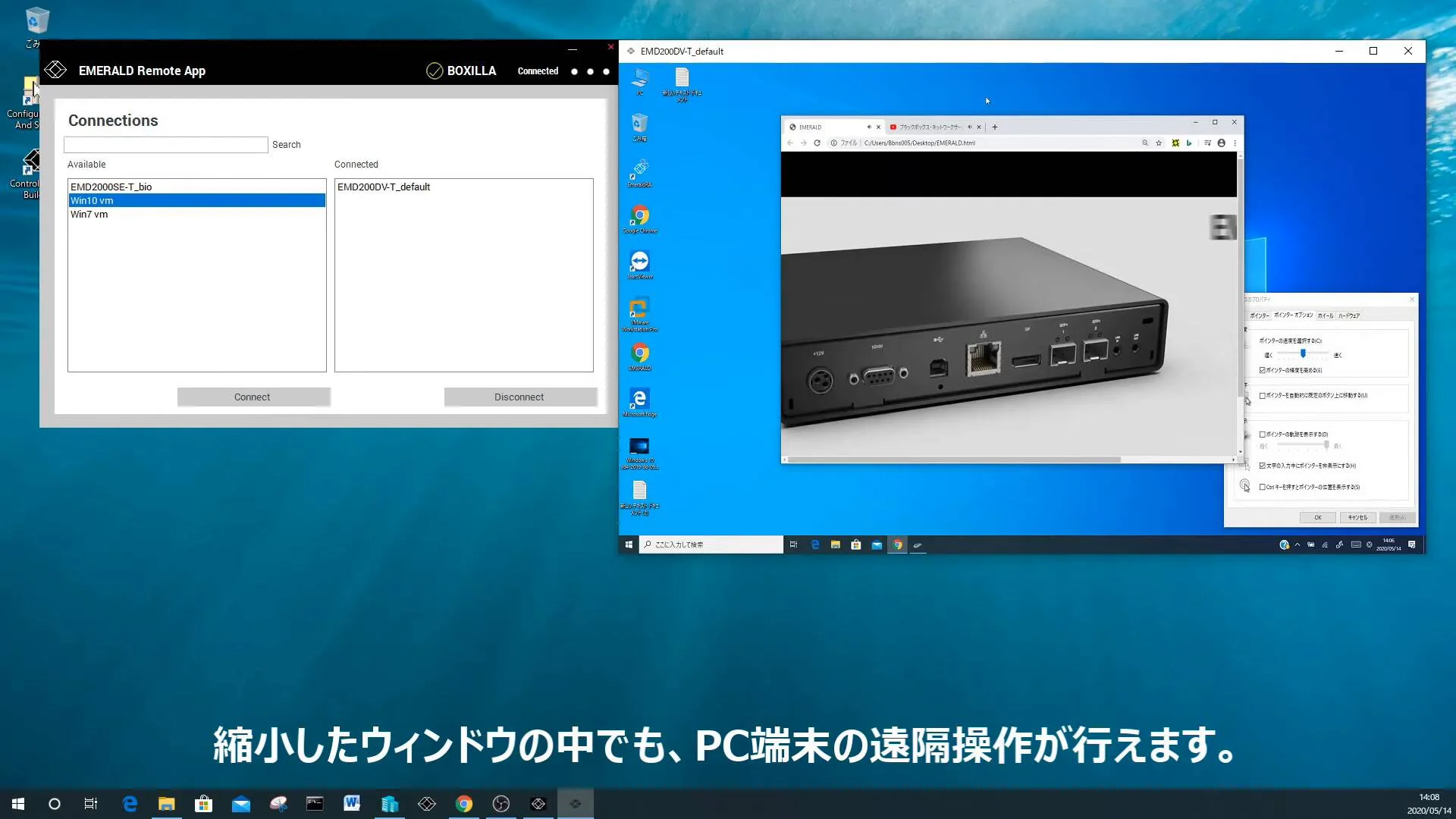Select EMD200DV-T_default in the Connected list
The image size is (1456, 819).
tap(463, 187)
